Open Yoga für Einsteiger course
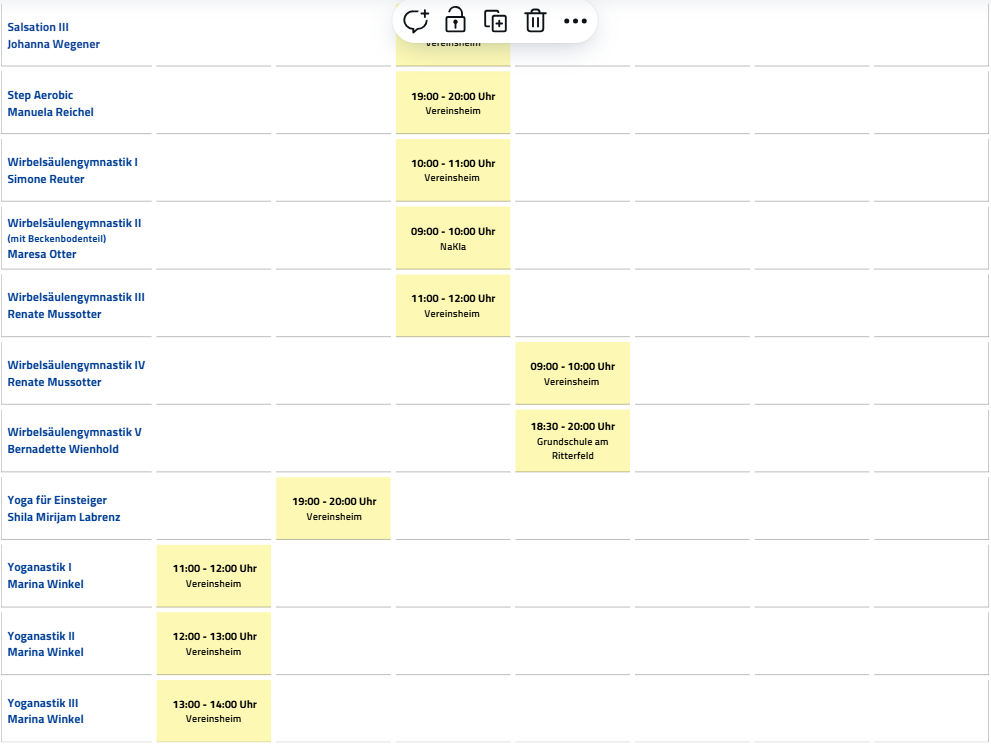 (57, 500)
